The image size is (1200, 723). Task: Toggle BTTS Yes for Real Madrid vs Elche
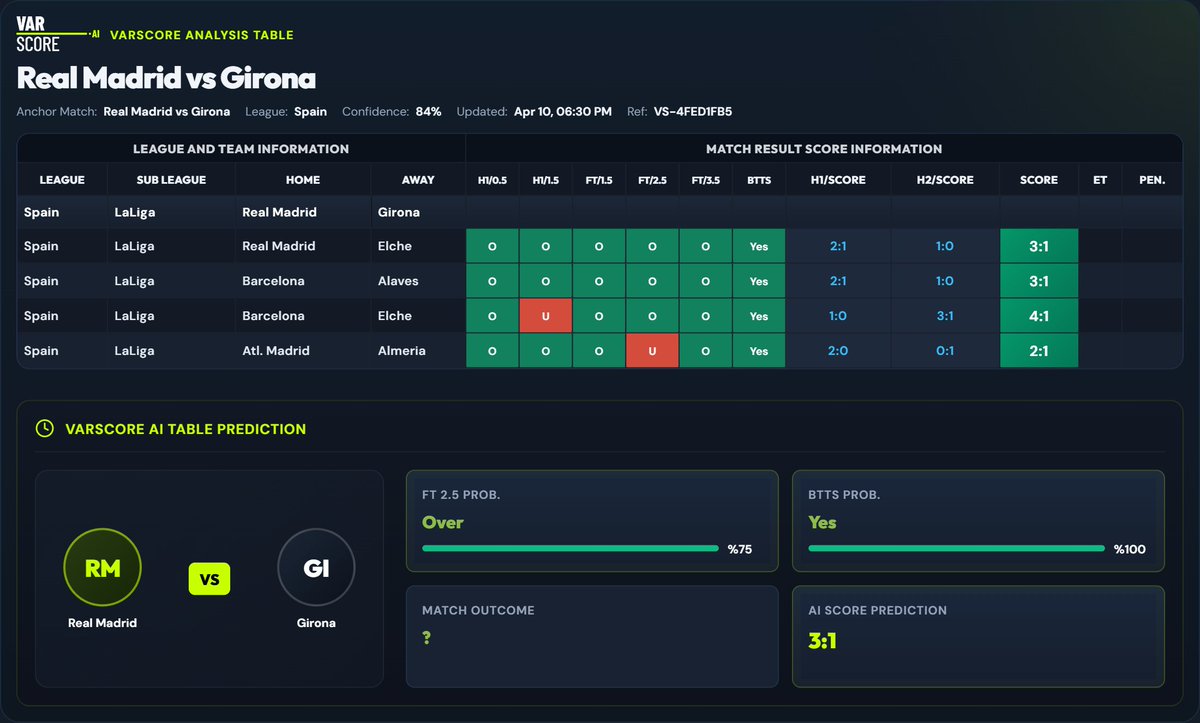(x=758, y=246)
